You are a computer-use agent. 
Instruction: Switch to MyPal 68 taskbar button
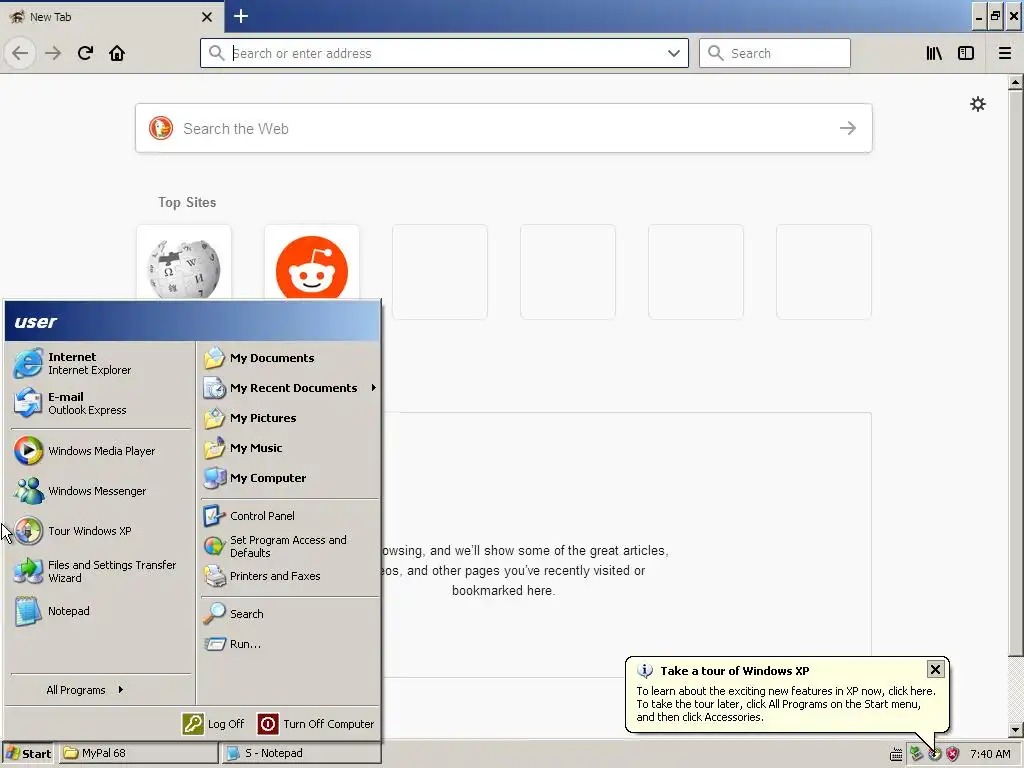(139, 753)
